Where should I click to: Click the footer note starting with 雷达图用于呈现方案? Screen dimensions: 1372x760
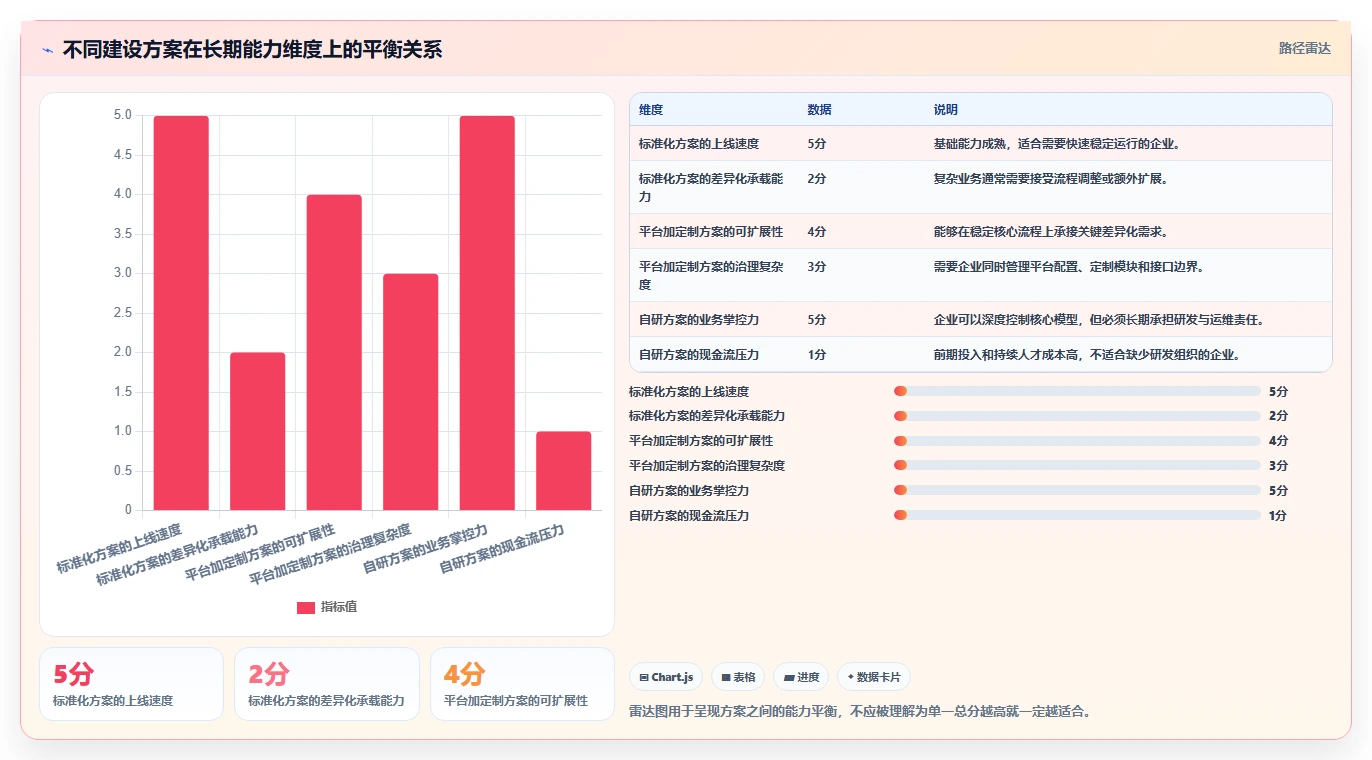coord(860,712)
